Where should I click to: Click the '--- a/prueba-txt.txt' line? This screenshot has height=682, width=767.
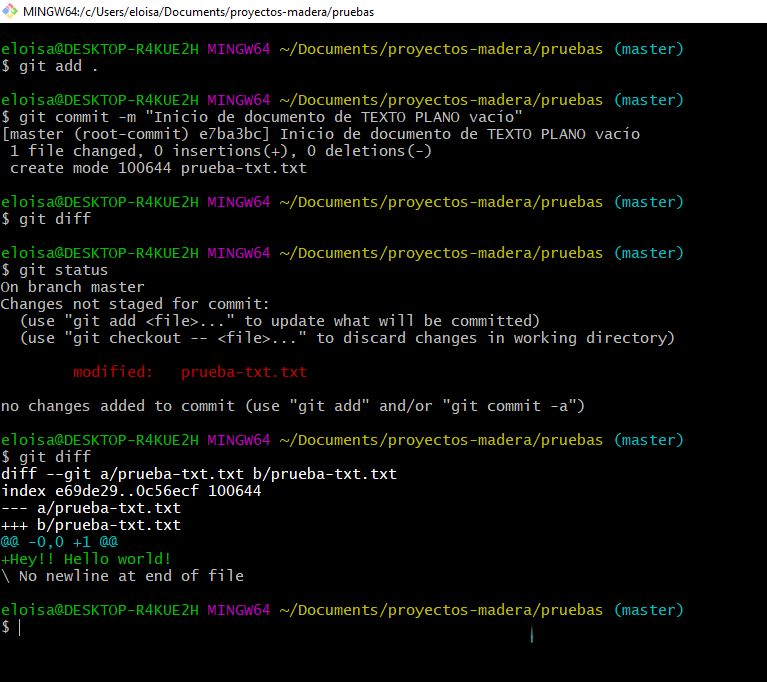(x=91, y=508)
